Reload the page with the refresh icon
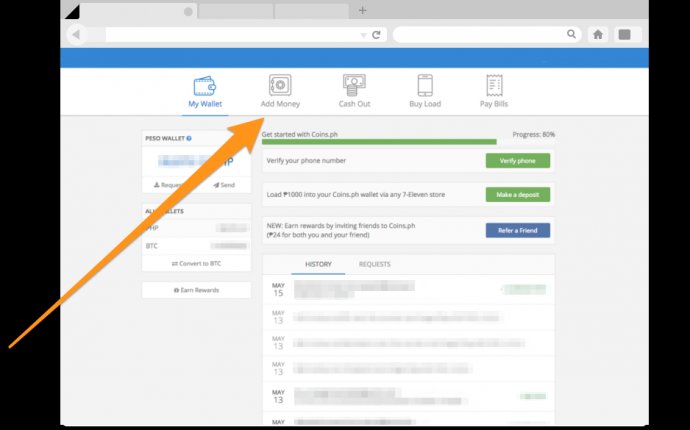 point(376,34)
